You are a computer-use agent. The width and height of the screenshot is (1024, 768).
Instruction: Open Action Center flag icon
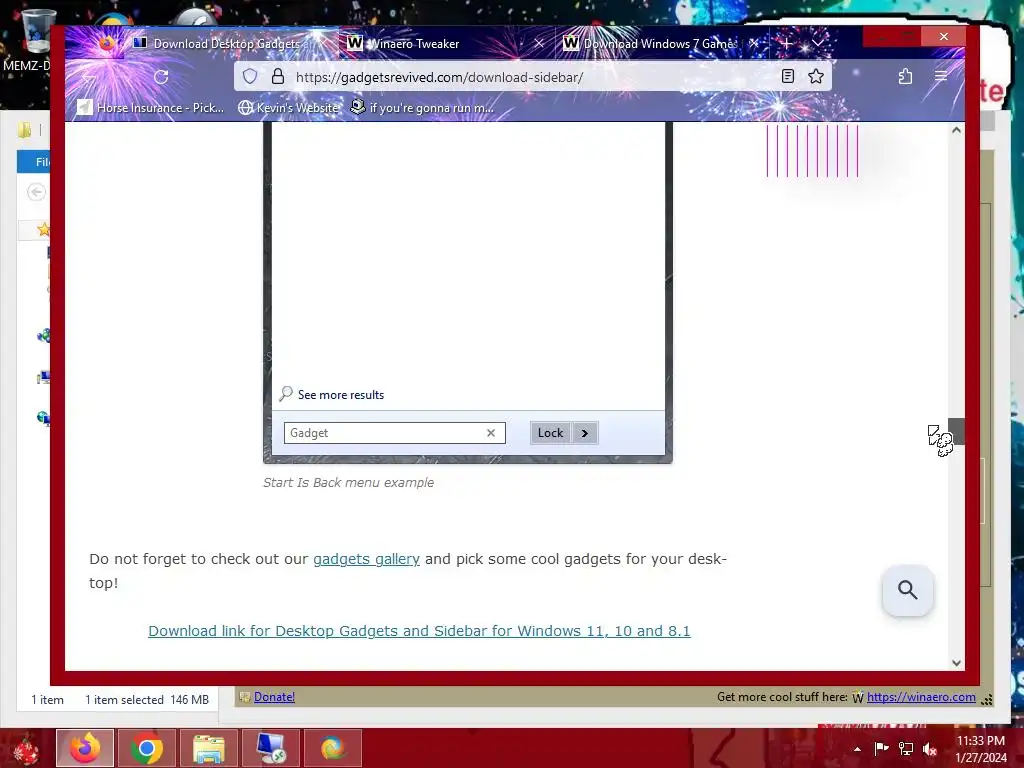click(881, 749)
